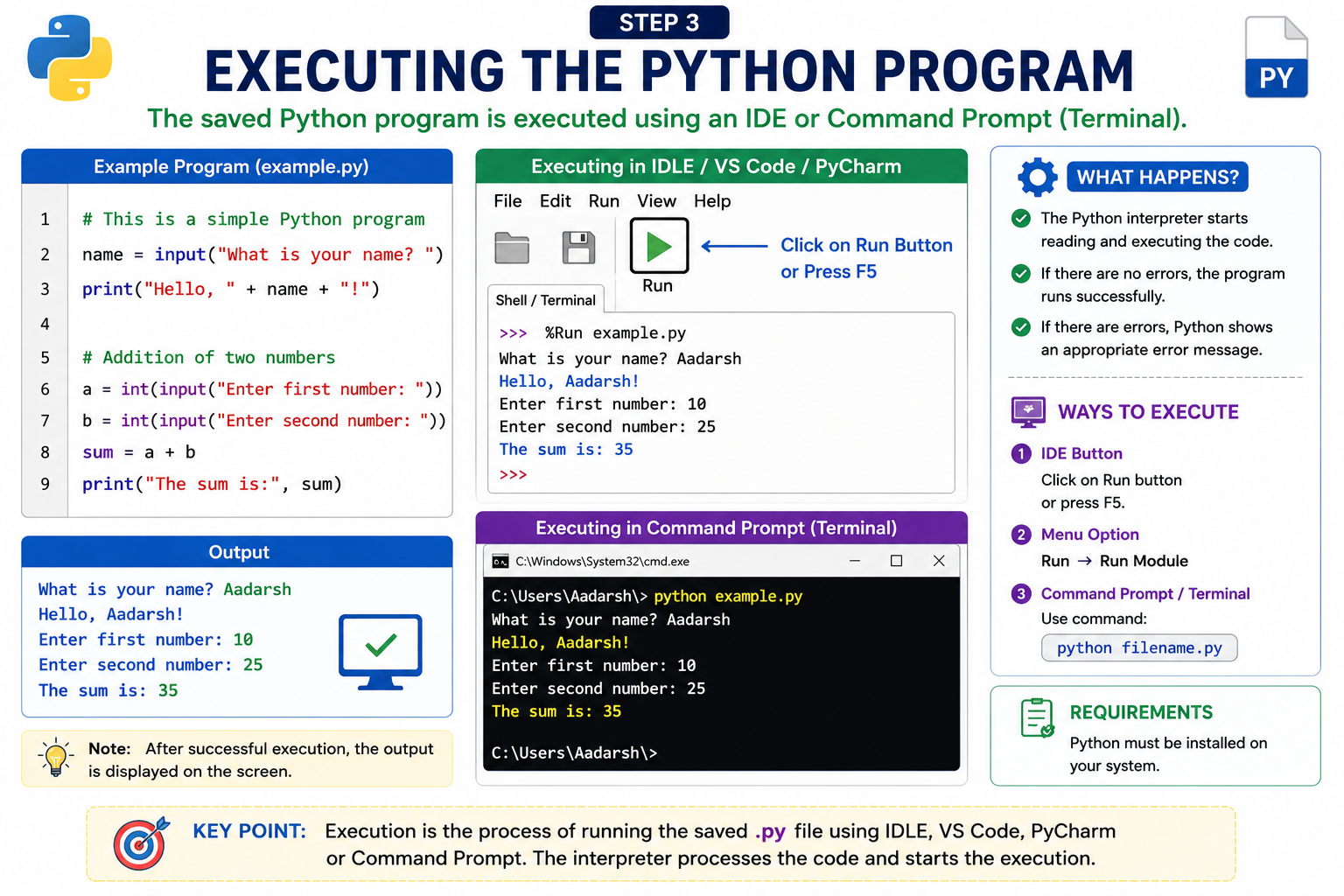The width and height of the screenshot is (1344, 896).
Task: Click the cmd.exe icon in the title bar
Action: [x=500, y=562]
